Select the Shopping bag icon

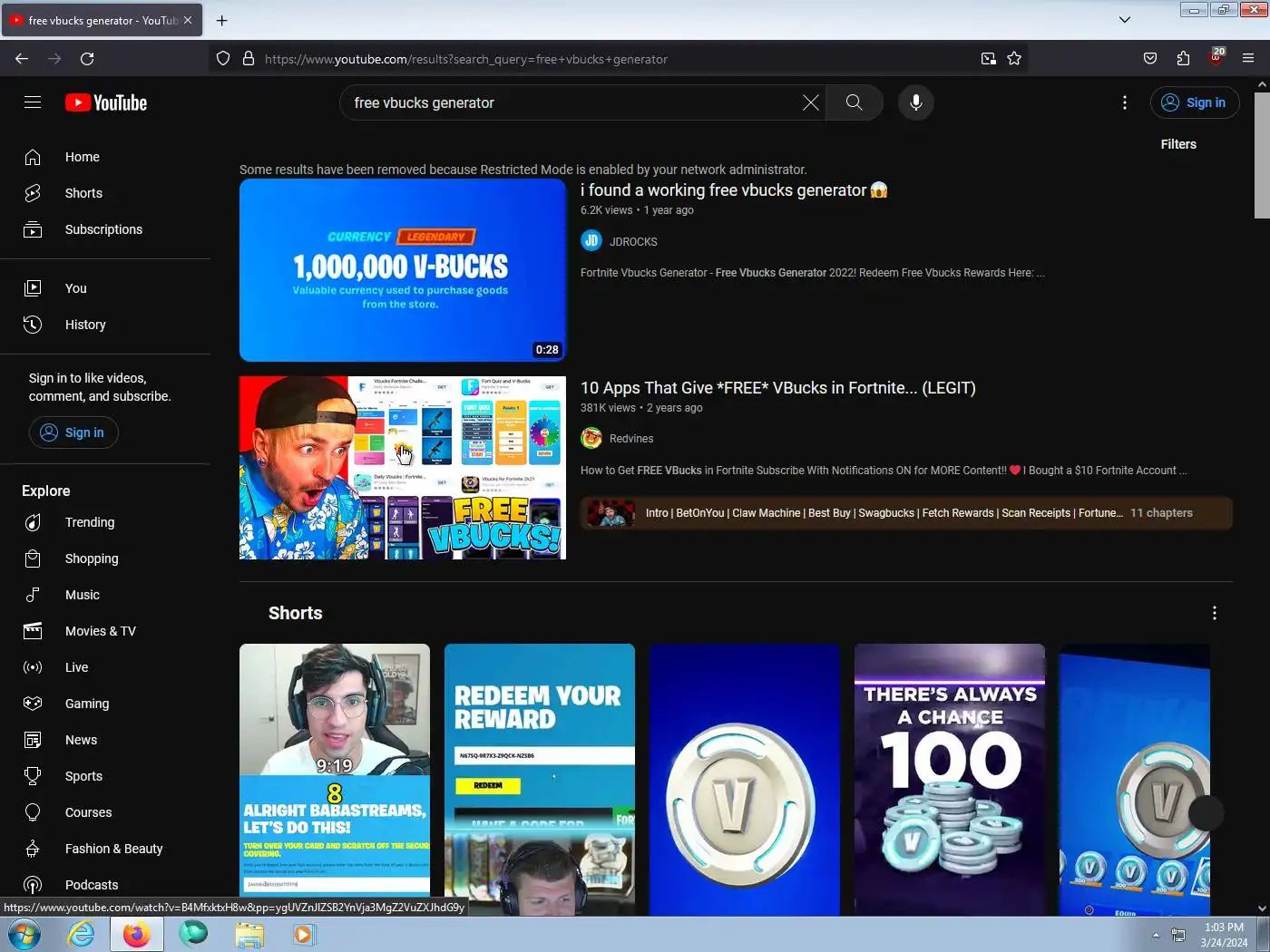pos(33,559)
